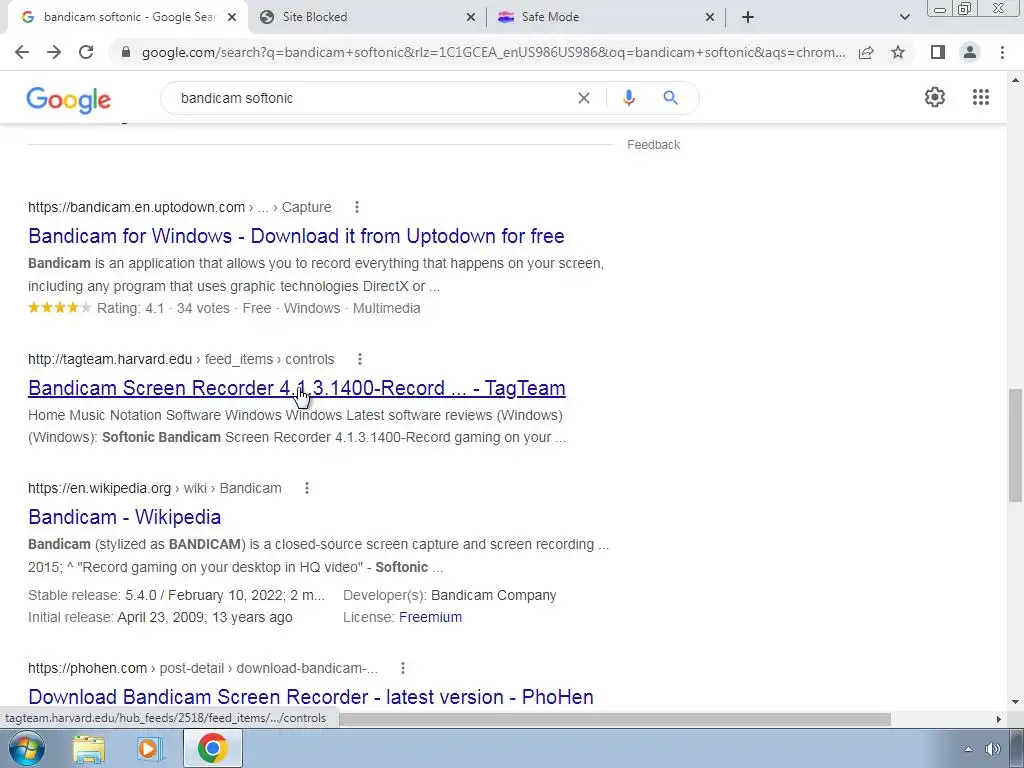Open the Google apps grid
The image size is (1024, 768).
[x=980, y=97]
